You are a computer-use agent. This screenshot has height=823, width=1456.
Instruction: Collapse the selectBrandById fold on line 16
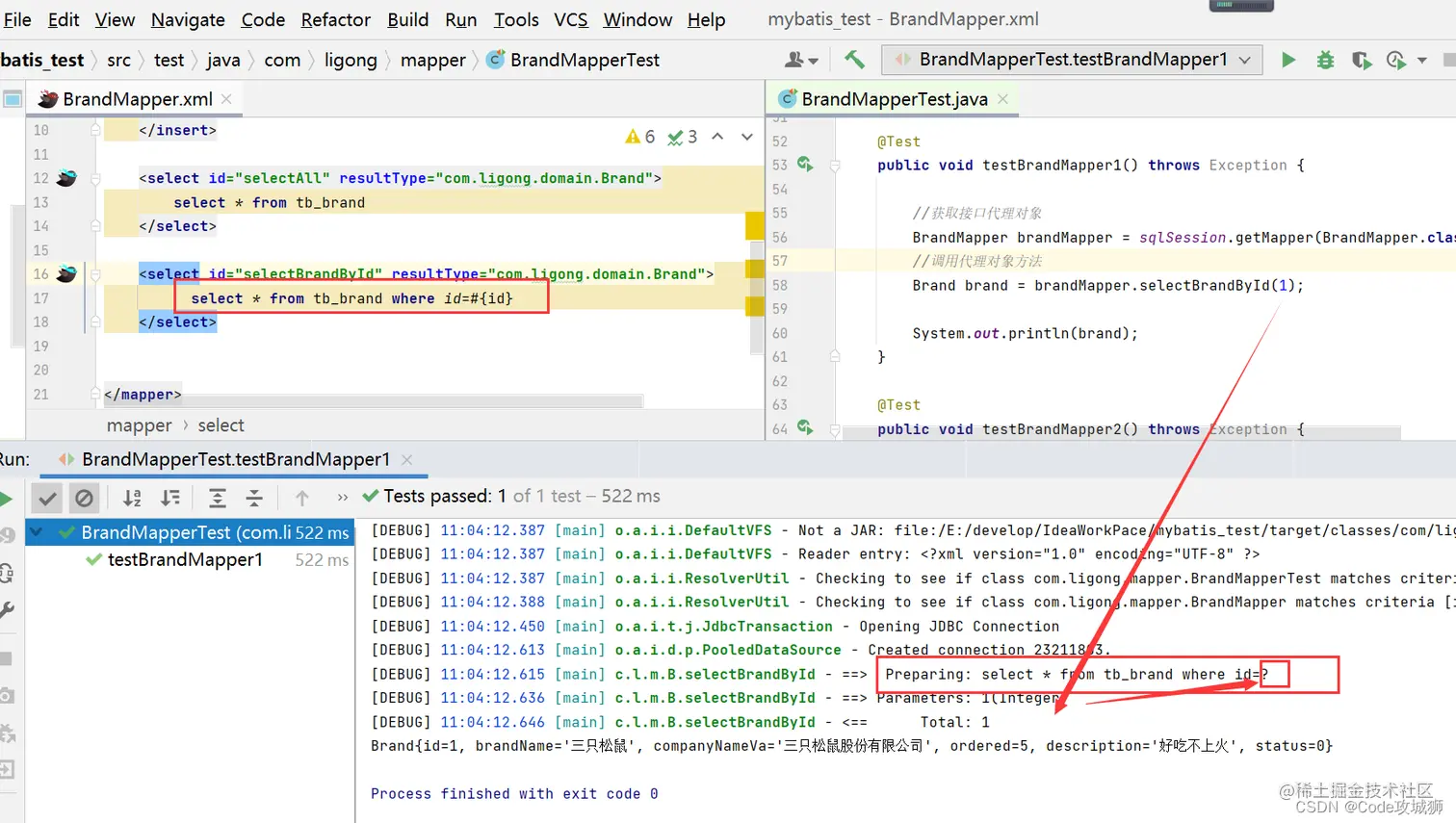click(95, 274)
